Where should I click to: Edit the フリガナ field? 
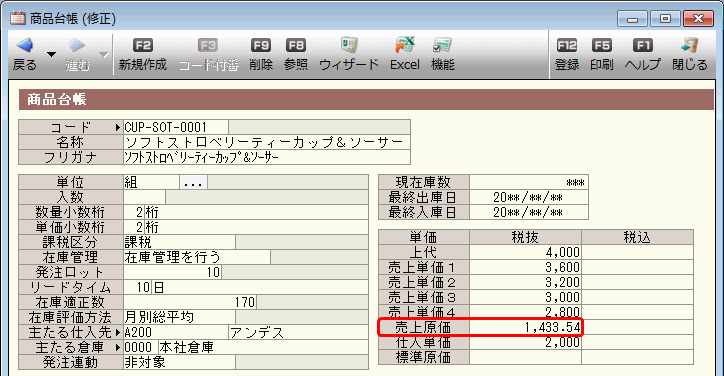[266, 157]
